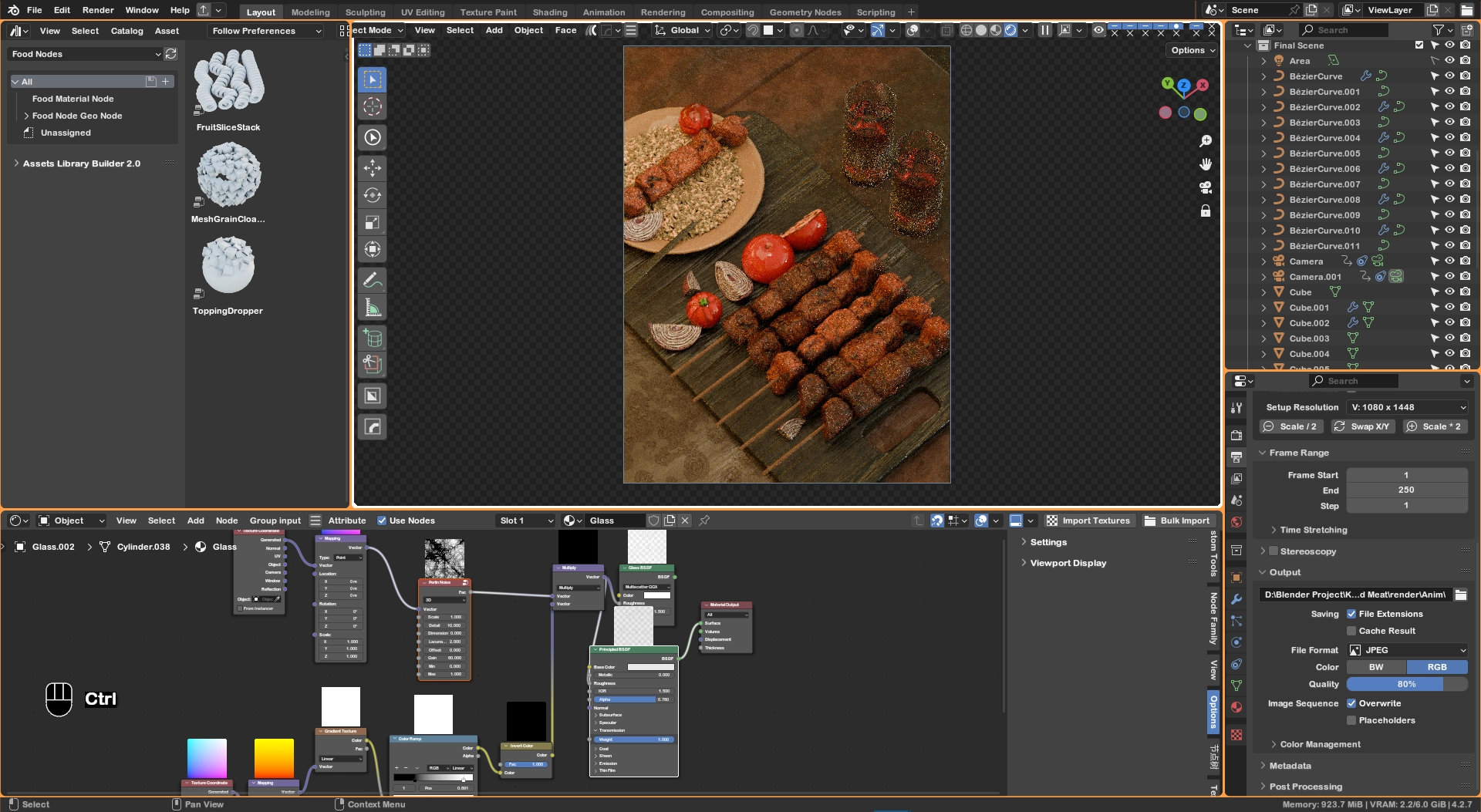Click the zoom magnifier viewport icon
This screenshot has height=812, width=1481.
tap(1205, 141)
